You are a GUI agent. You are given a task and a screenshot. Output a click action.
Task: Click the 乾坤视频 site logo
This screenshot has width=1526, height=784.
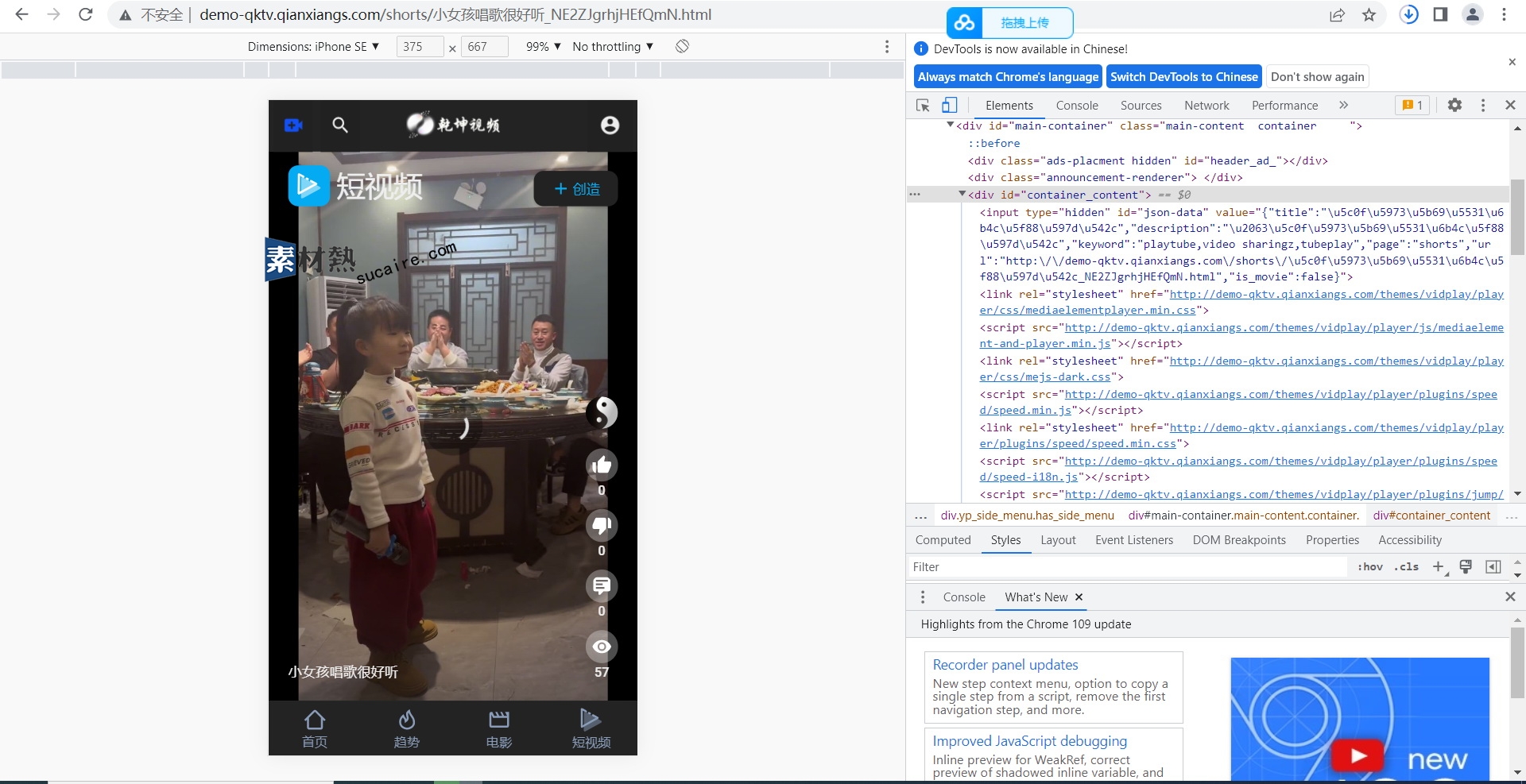click(x=453, y=124)
